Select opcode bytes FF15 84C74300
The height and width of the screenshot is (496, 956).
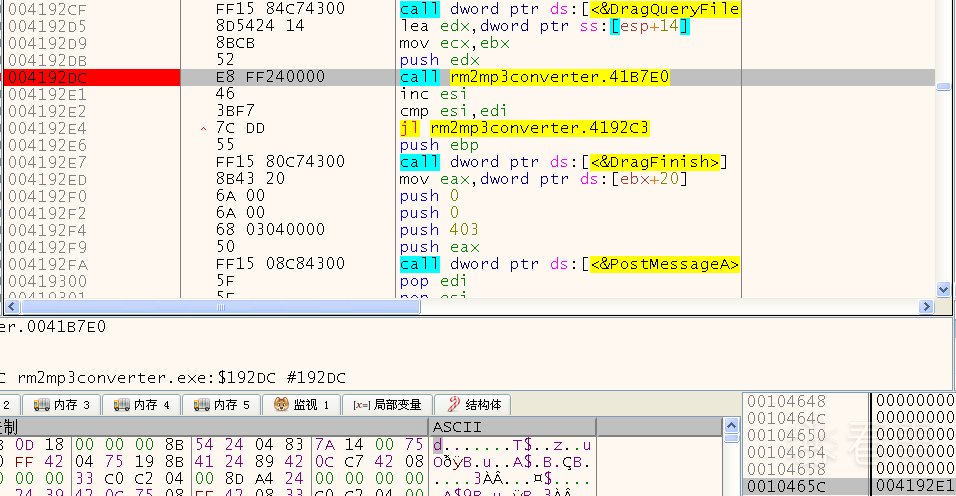(280, 9)
